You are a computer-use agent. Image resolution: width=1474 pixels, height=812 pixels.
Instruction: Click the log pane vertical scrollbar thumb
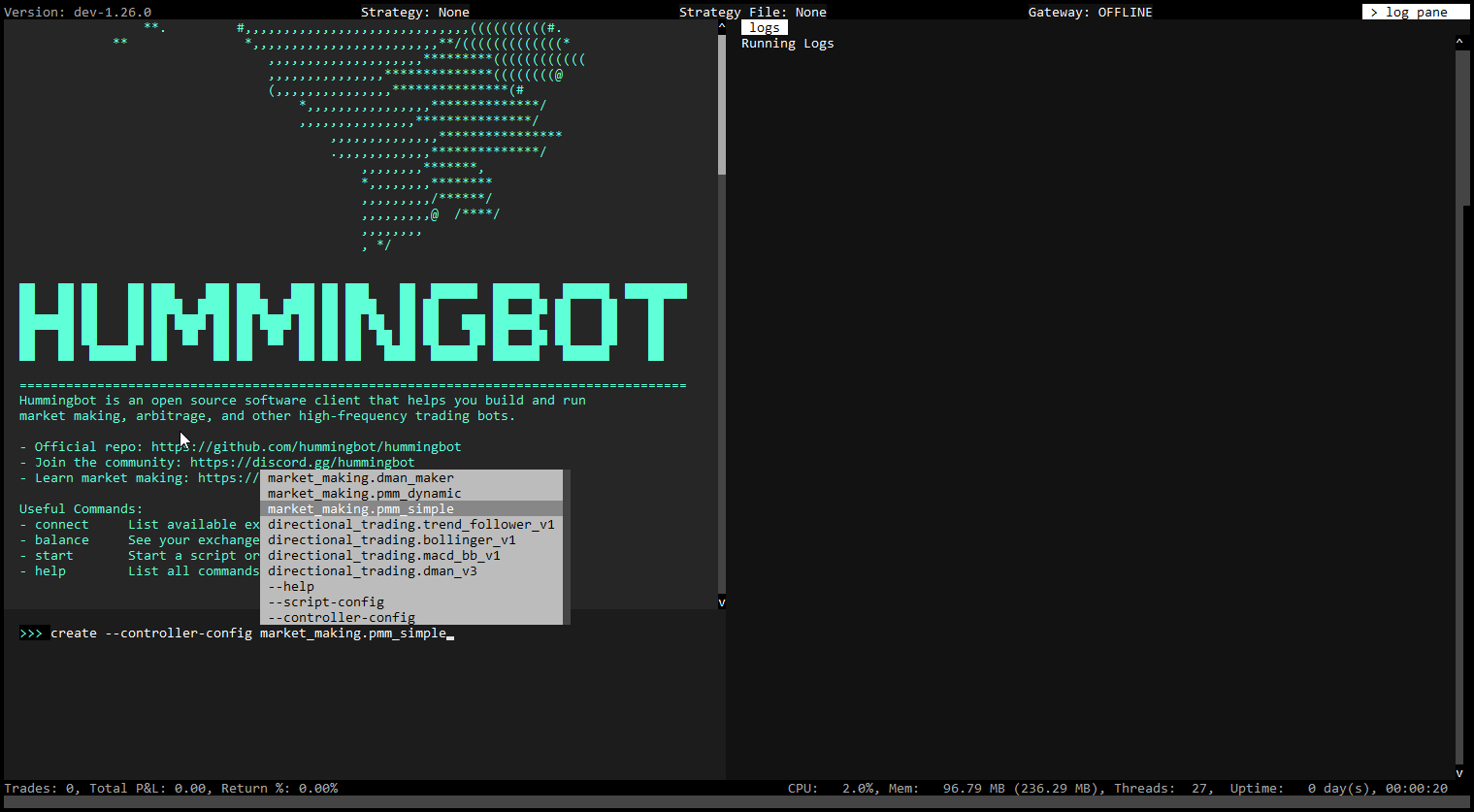click(1462, 126)
